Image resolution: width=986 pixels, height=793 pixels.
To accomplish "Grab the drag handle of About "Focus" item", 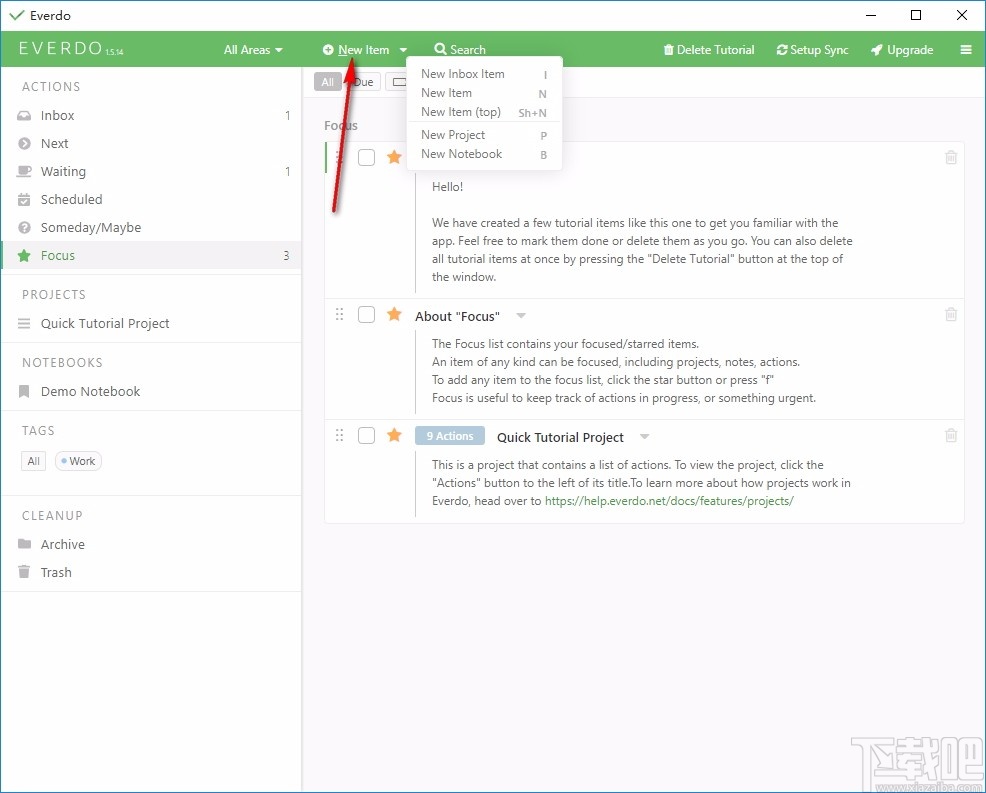I will 340,314.
